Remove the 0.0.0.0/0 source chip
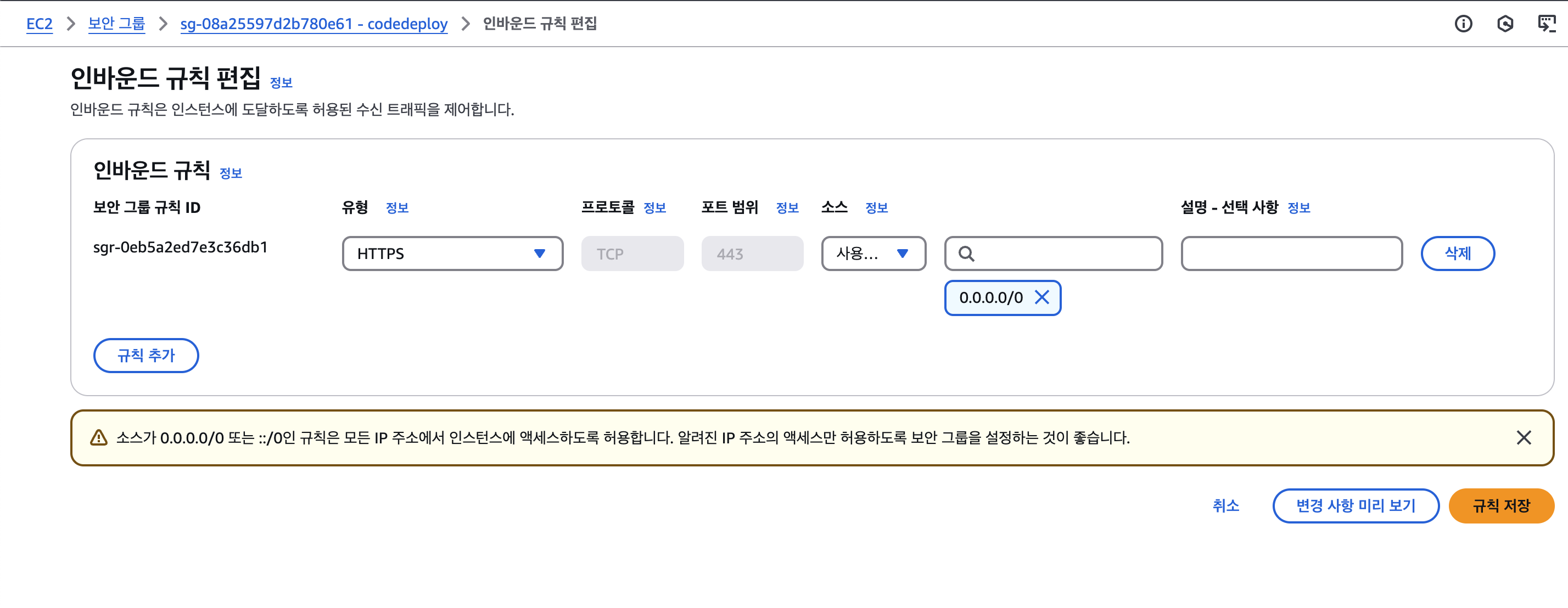The width and height of the screenshot is (1568, 608). [1042, 297]
